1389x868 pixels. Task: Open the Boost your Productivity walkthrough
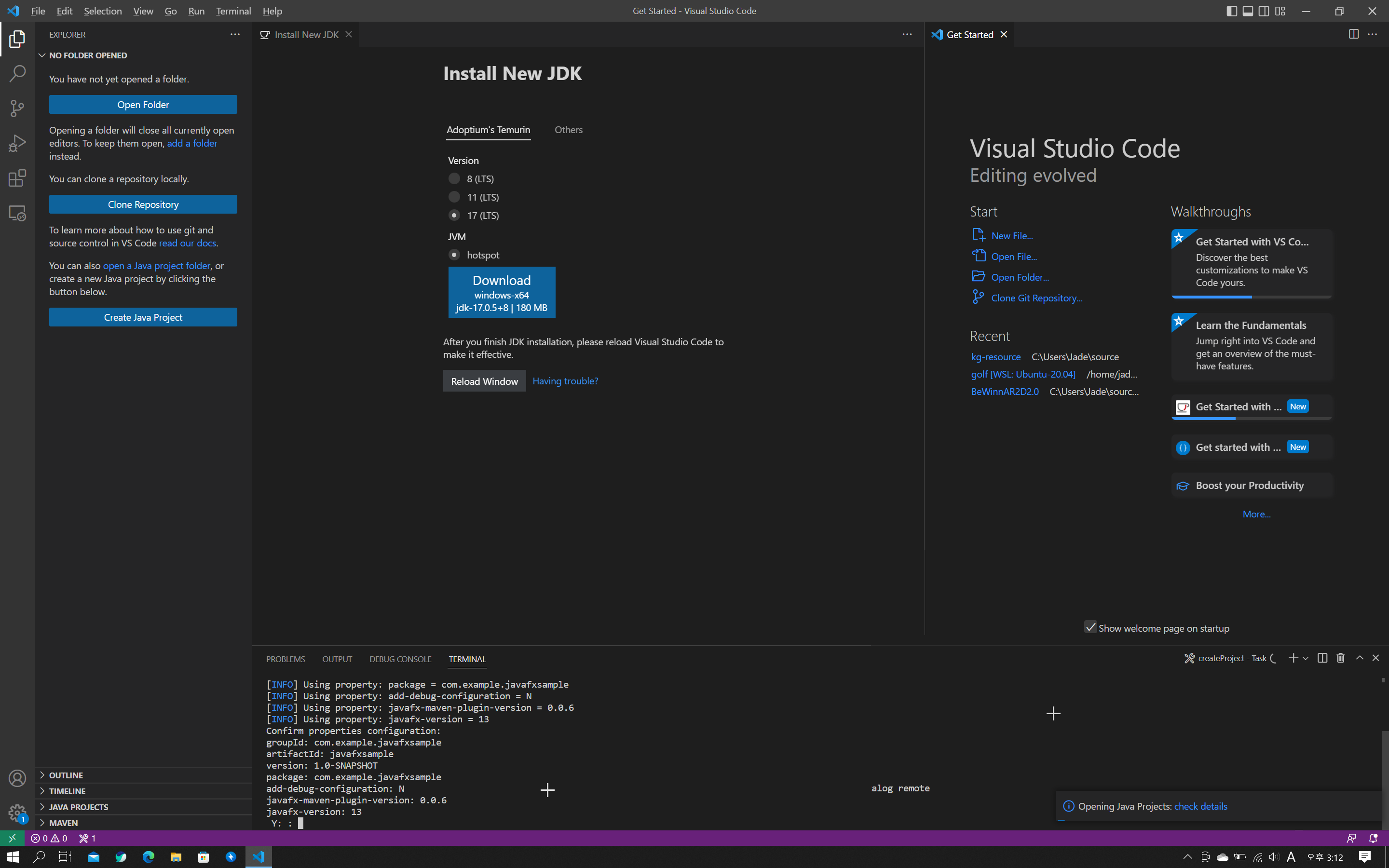(1251, 485)
